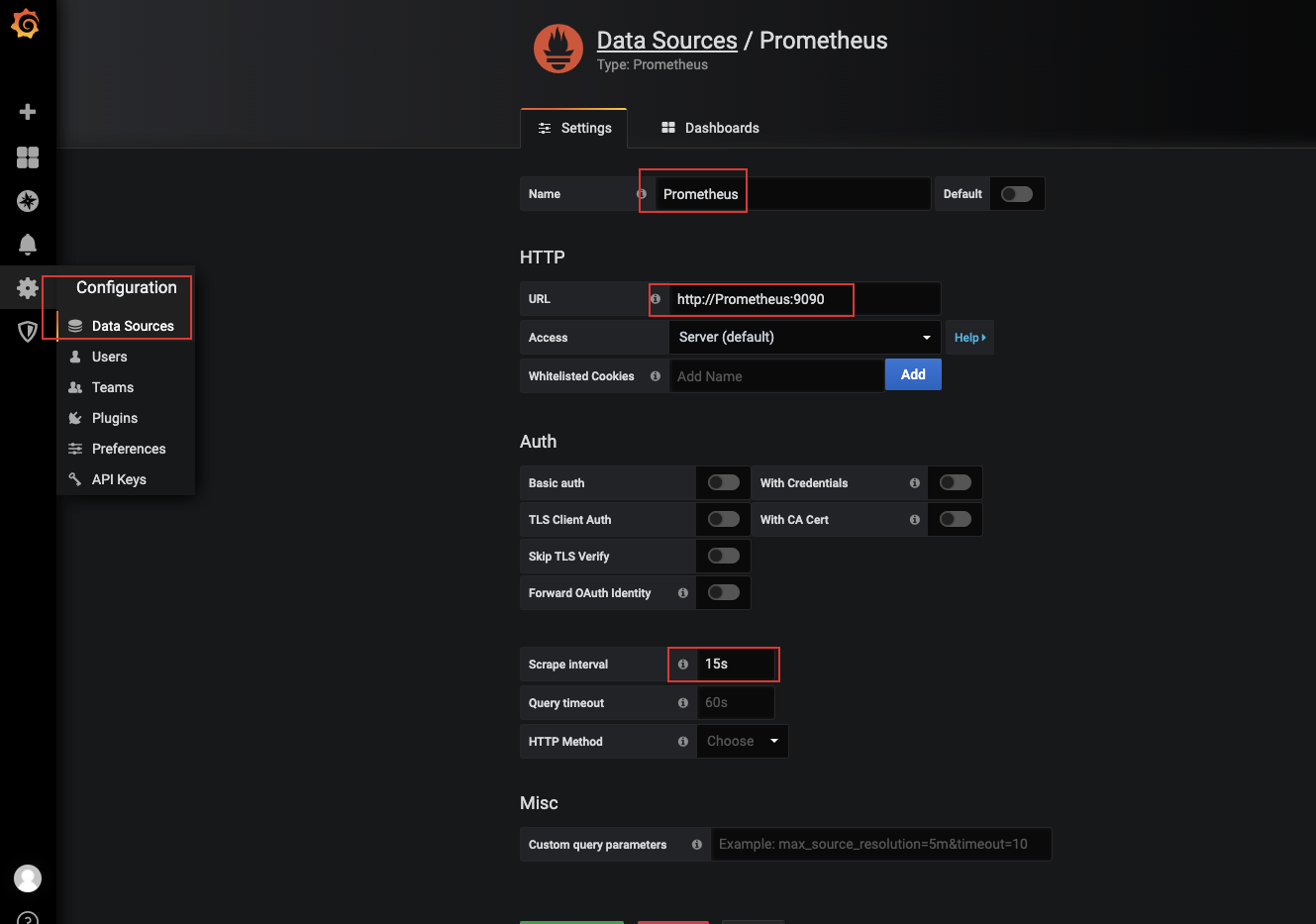Click the Grafana logo icon
Viewport: 1316px width, 924px height.
click(x=26, y=24)
